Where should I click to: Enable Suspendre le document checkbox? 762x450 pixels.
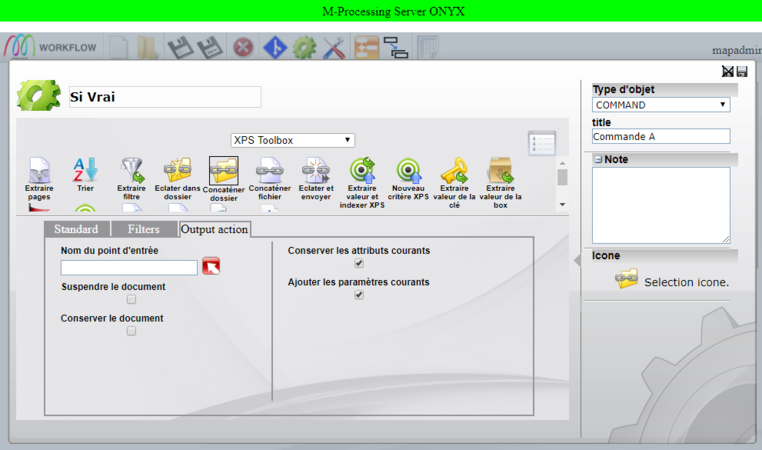pyautogui.click(x=131, y=299)
